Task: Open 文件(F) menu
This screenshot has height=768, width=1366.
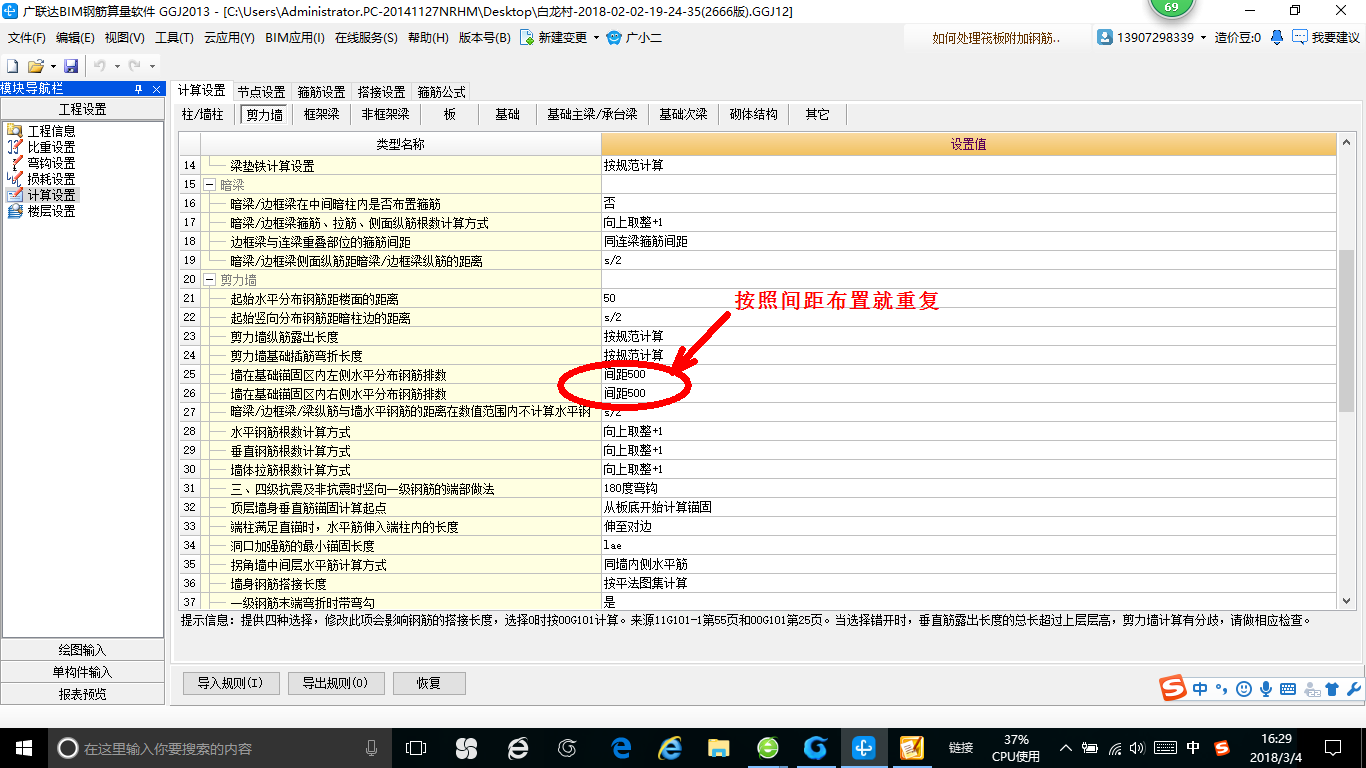Action: [26, 37]
